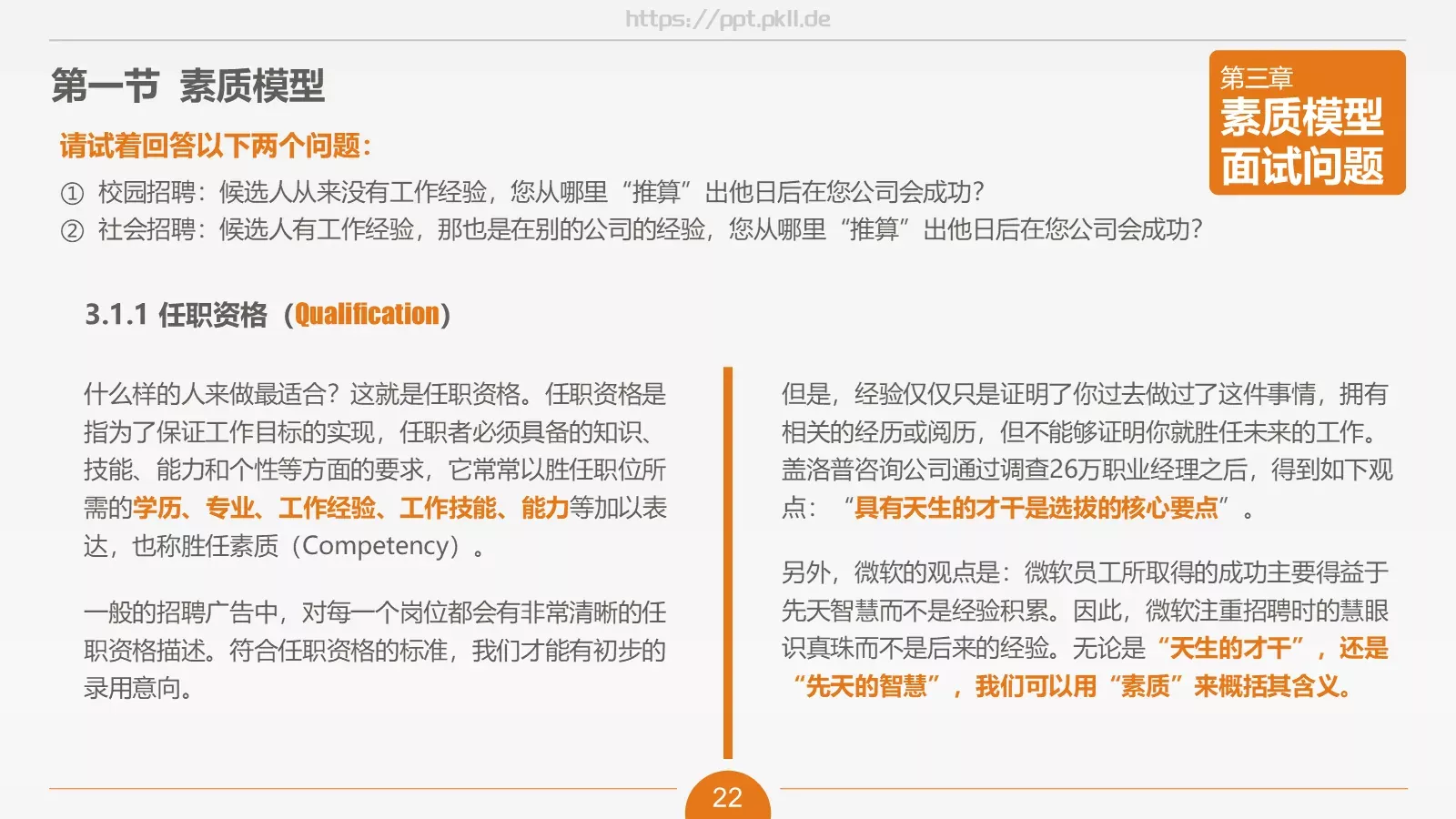
Task: Click the orange quote '具有天生的才干是选拔的核心要点'
Action: tap(1036, 508)
